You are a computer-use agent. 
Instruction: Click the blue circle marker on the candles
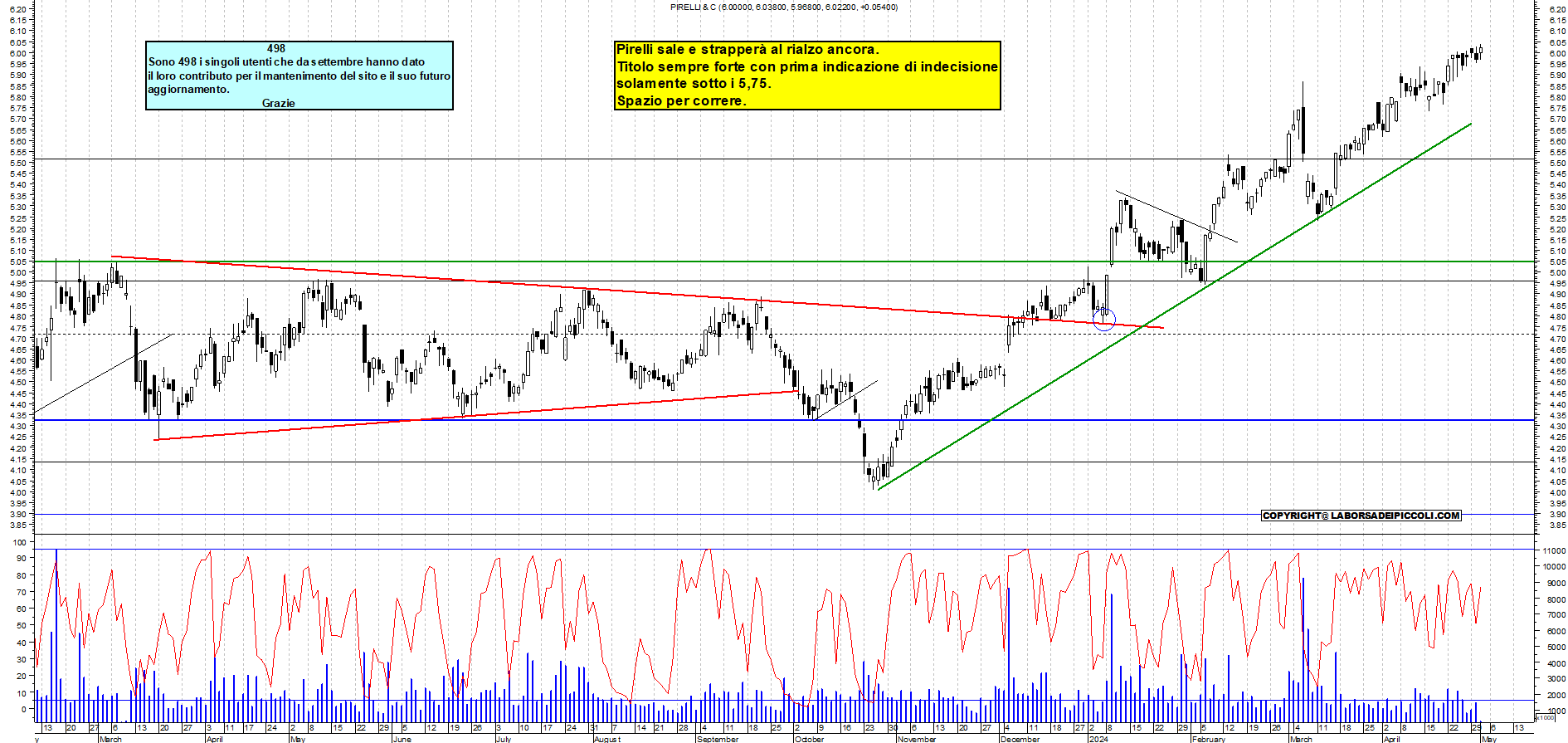coord(1104,320)
